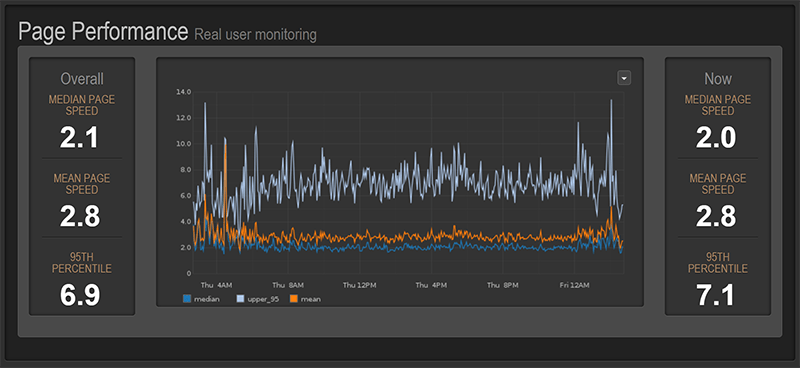Click Overall MEDIAN PAGE SPEED label

(x=82, y=105)
